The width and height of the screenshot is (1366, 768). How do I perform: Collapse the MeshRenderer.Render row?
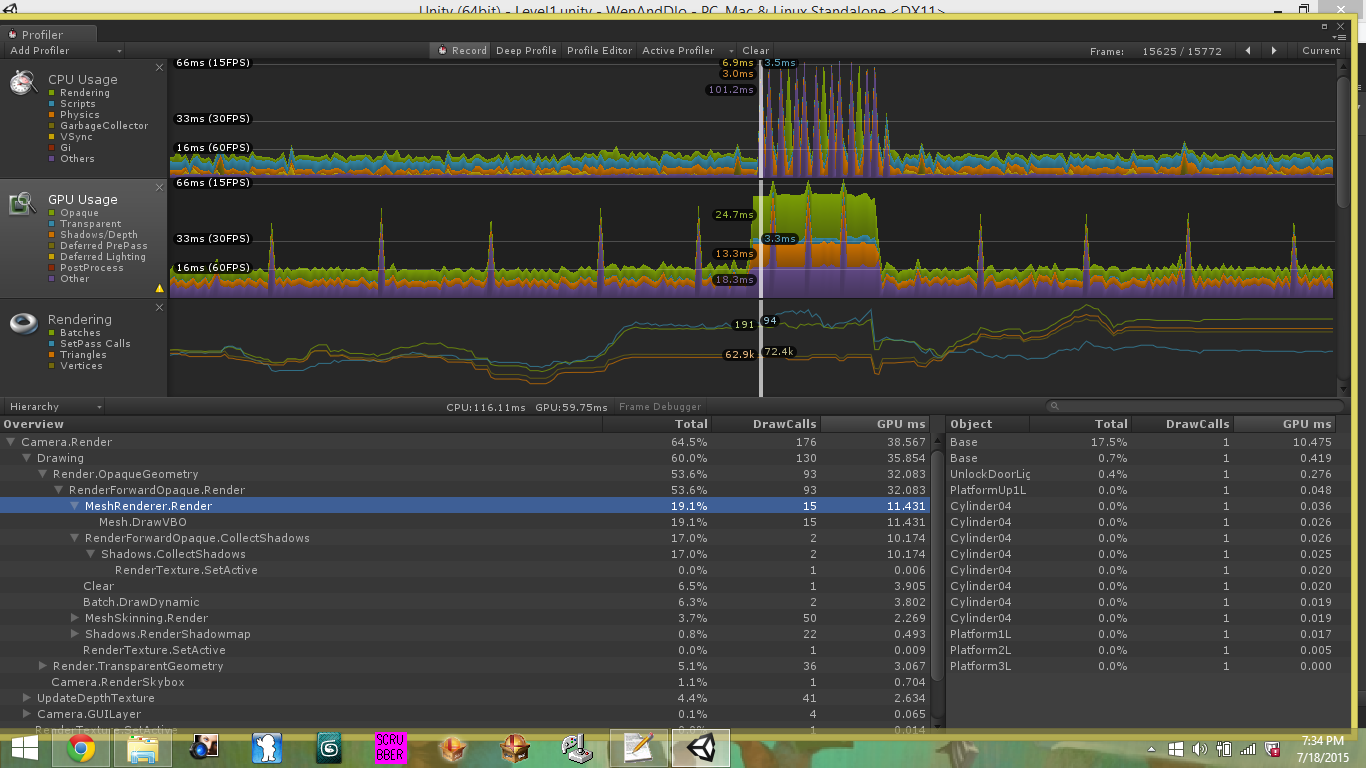(75, 506)
